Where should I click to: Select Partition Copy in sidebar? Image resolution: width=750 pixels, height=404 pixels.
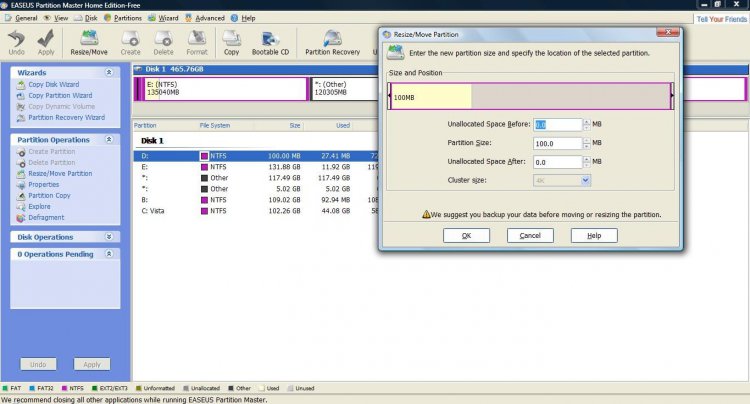pos(49,195)
